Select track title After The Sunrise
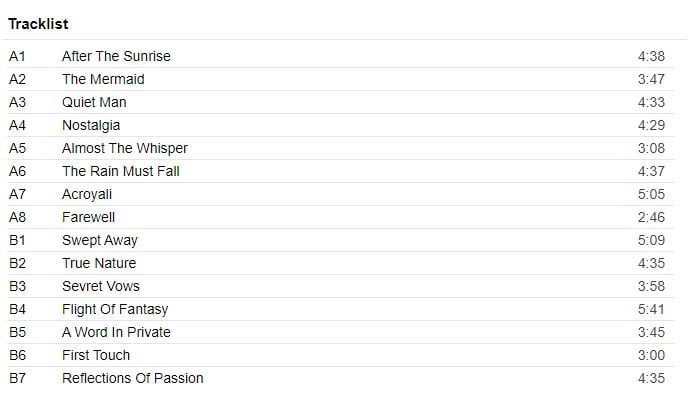This screenshot has height=404, width=692. coord(116,56)
